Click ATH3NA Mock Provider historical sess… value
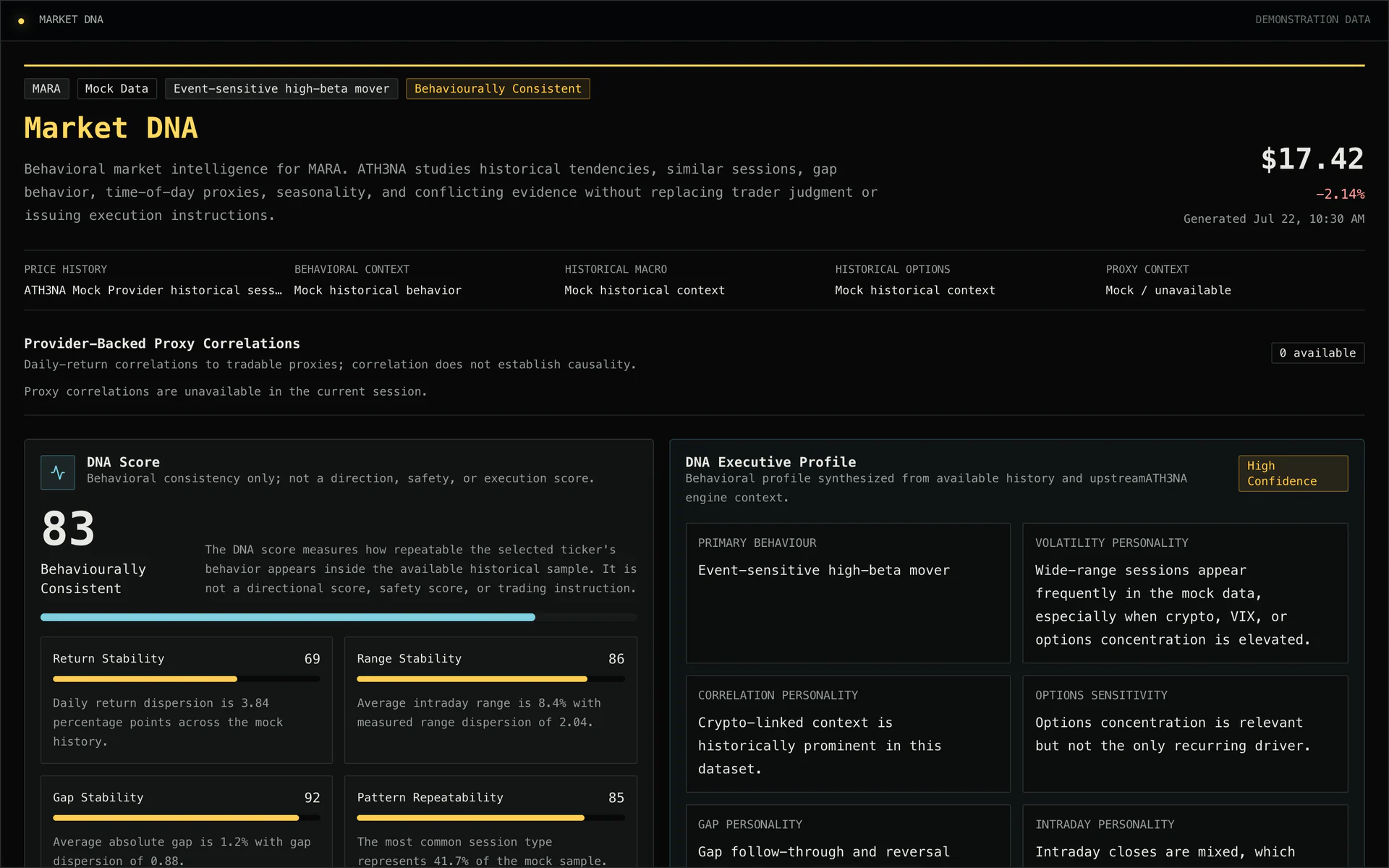1389x868 pixels. click(x=153, y=290)
